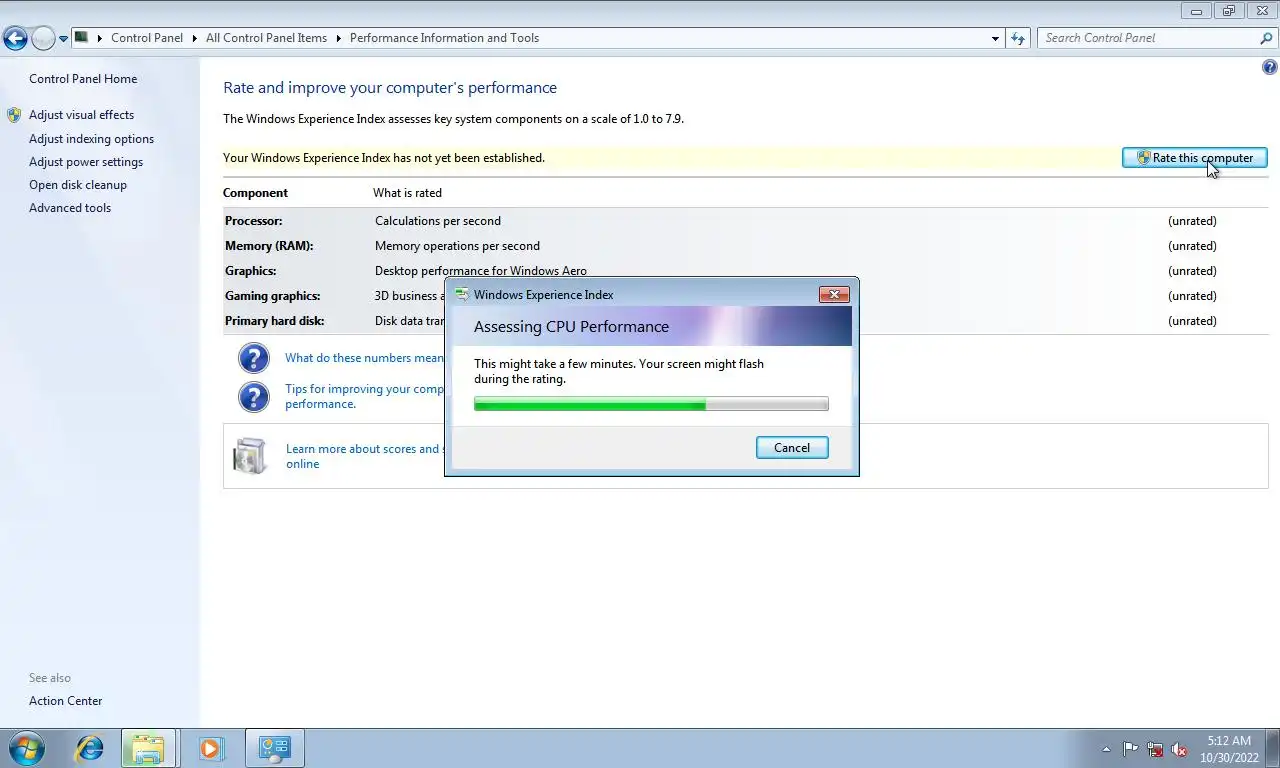This screenshot has width=1280, height=768.
Task: Open the recent pages dropdown arrow
Action: pos(64,39)
